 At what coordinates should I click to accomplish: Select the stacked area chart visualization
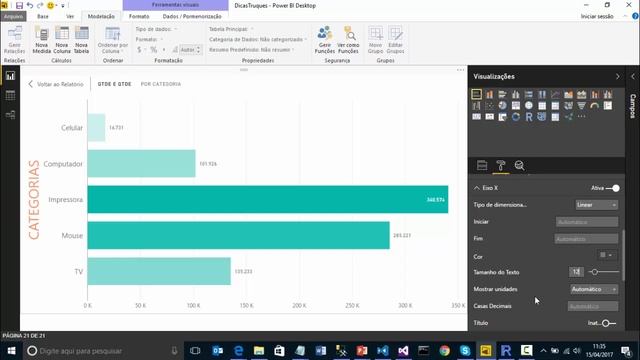[x=581, y=94]
